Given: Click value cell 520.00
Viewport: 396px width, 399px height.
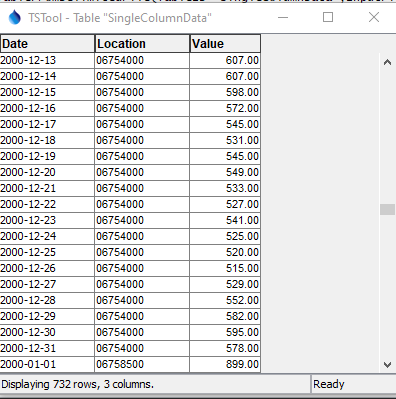Looking at the screenshot, I should click(225, 252).
